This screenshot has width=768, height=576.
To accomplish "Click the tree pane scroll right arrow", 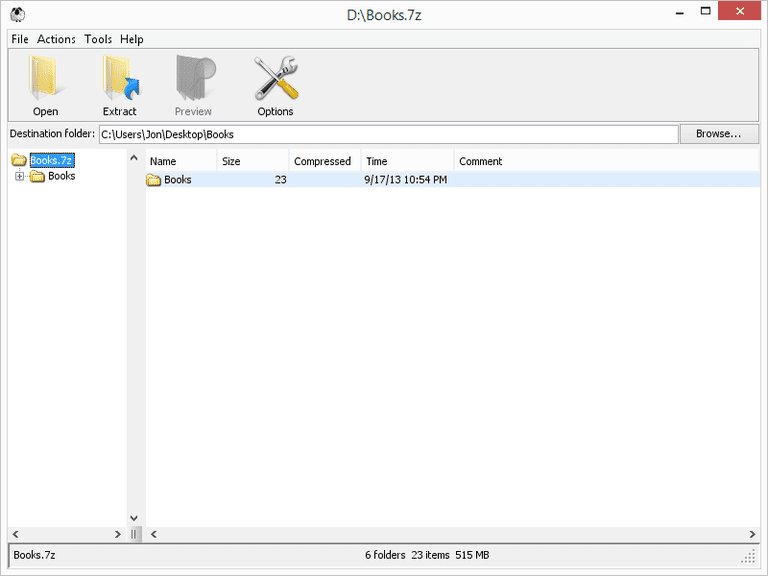I will click(x=118, y=534).
